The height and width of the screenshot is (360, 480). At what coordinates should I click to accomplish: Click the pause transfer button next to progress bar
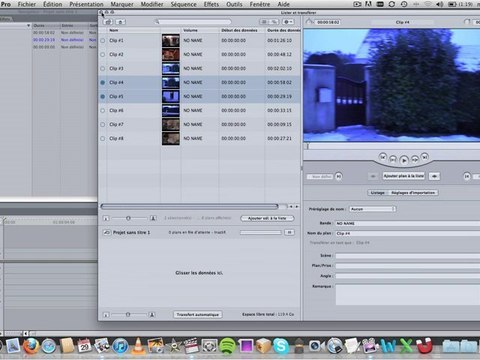(x=289, y=232)
